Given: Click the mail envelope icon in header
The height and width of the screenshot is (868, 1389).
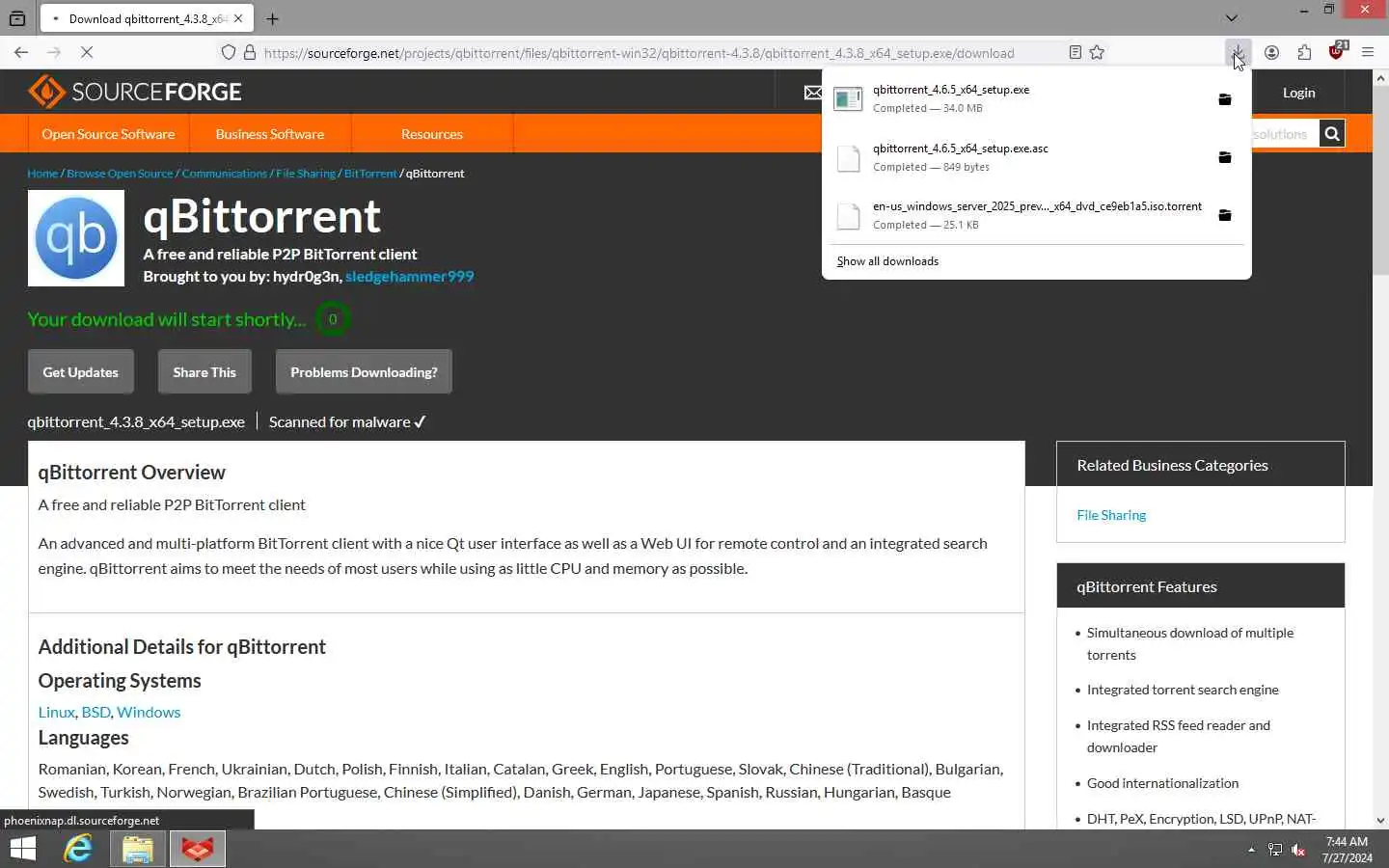Looking at the screenshot, I should (x=813, y=93).
